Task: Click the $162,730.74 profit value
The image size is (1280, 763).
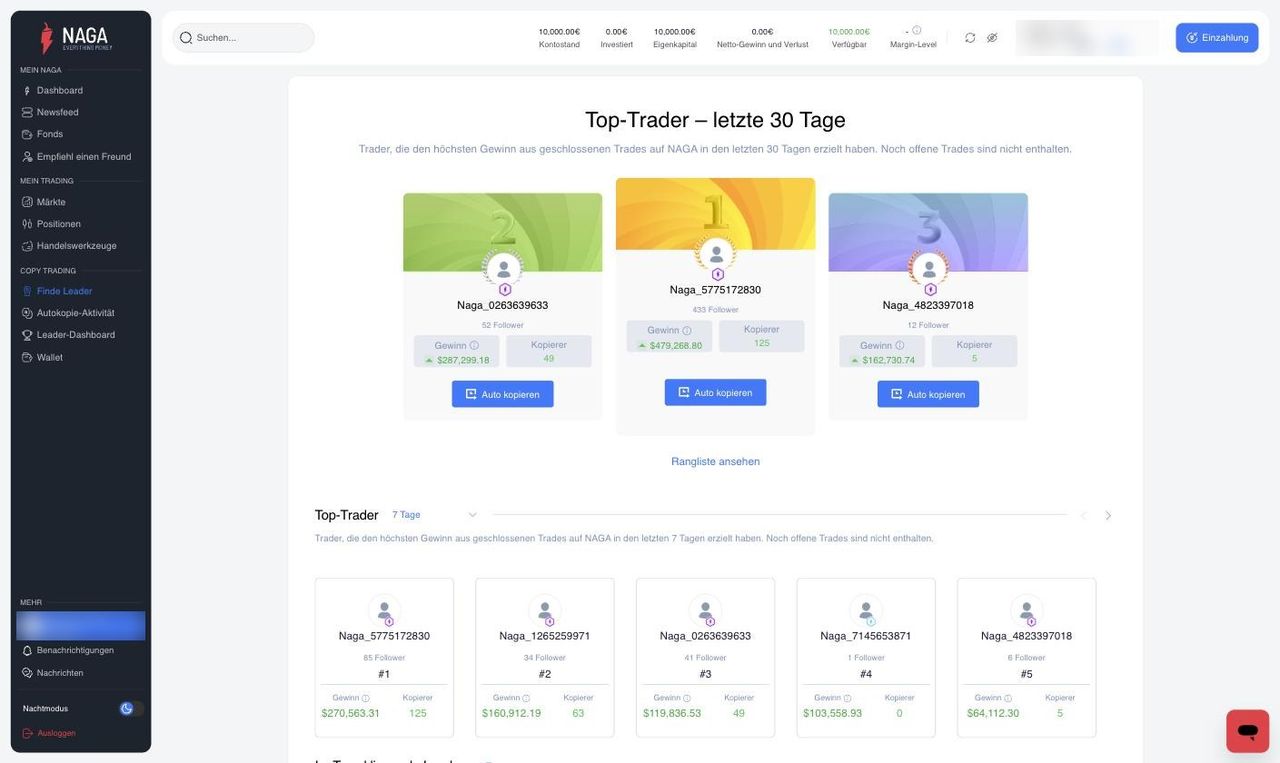Action: click(x=889, y=361)
